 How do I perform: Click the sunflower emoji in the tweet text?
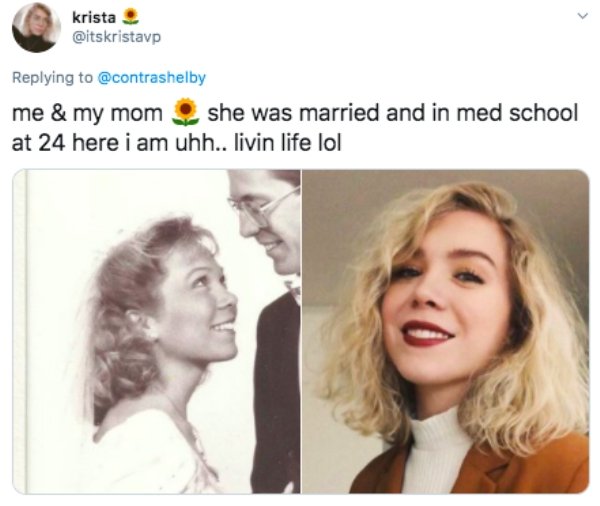pyautogui.click(x=185, y=111)
